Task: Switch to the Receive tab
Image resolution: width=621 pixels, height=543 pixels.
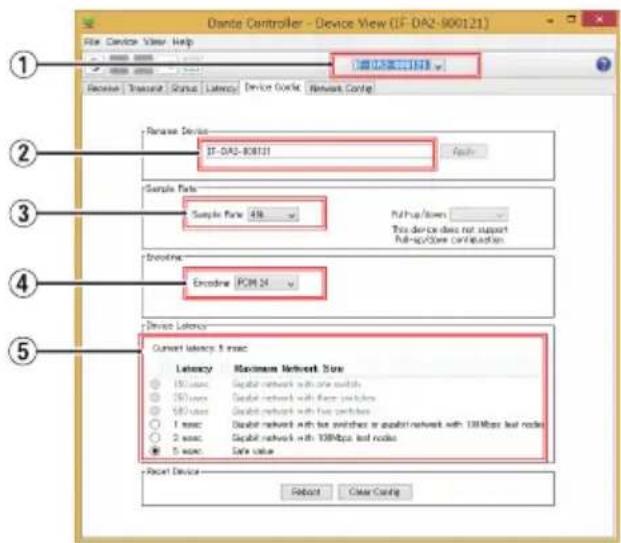Action: pyautogui.click(x=103, y=88)
